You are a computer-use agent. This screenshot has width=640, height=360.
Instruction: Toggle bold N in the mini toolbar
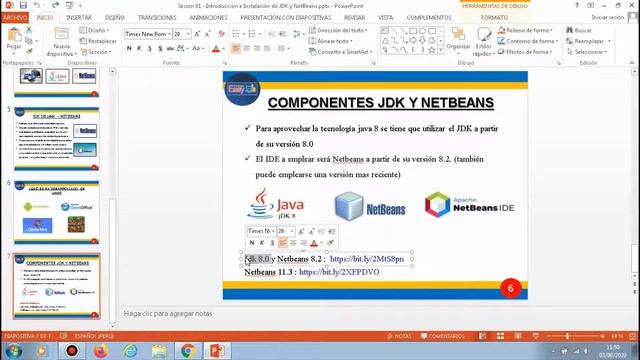(252, 243)
